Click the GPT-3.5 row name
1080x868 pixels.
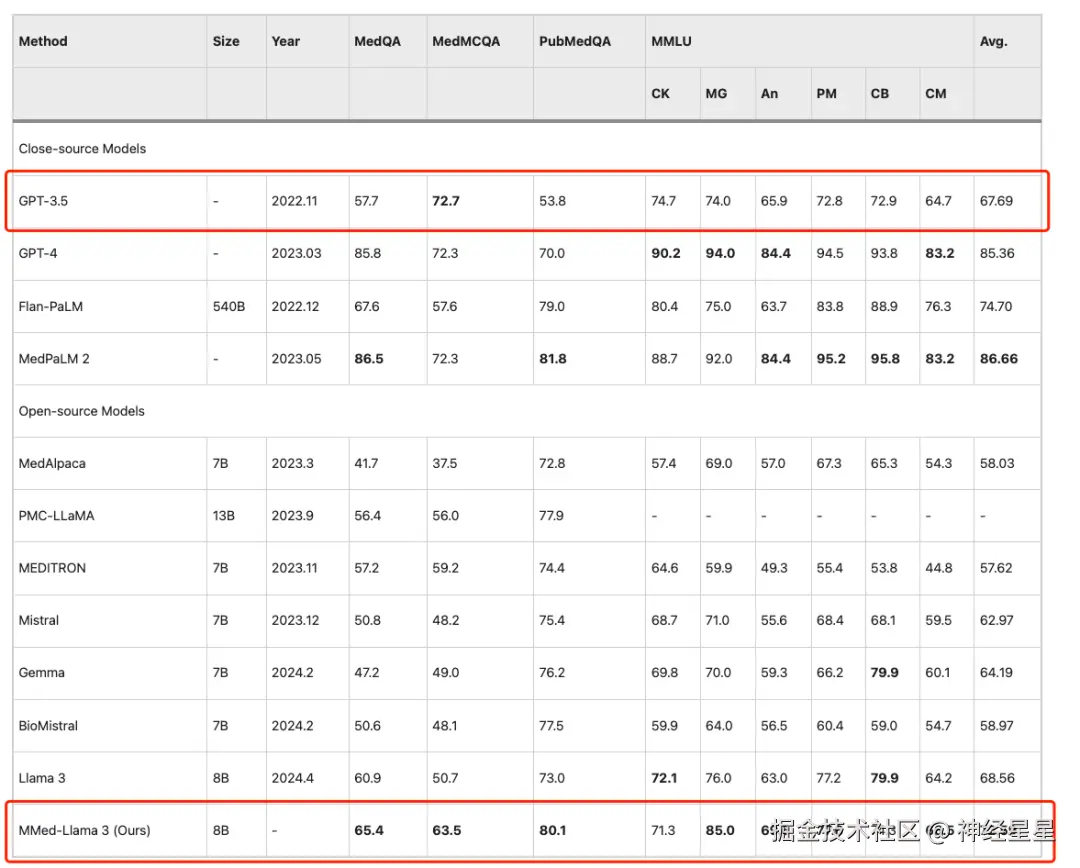pyautogui.click(x=43, y=201)
